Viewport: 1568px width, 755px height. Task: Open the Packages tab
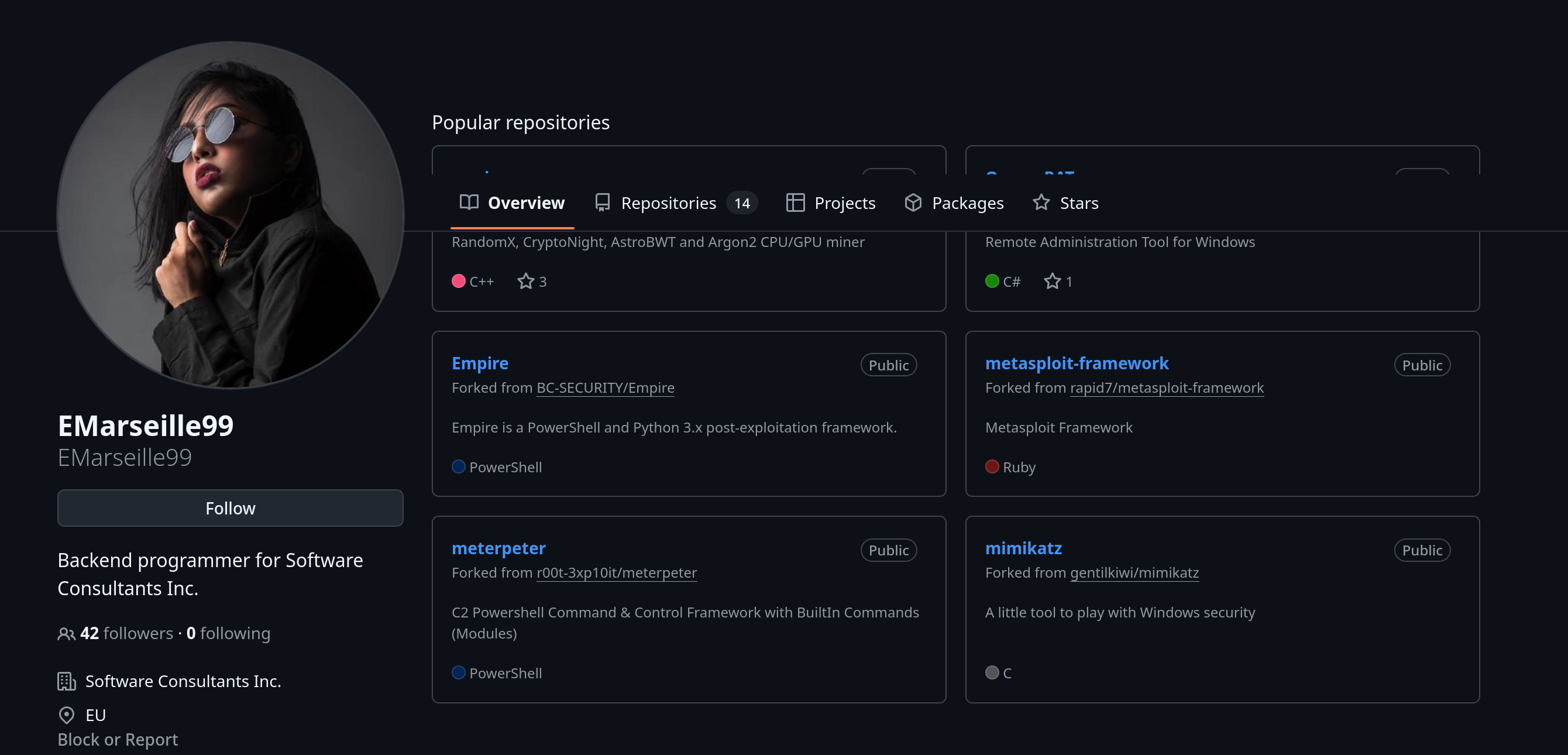967,203
